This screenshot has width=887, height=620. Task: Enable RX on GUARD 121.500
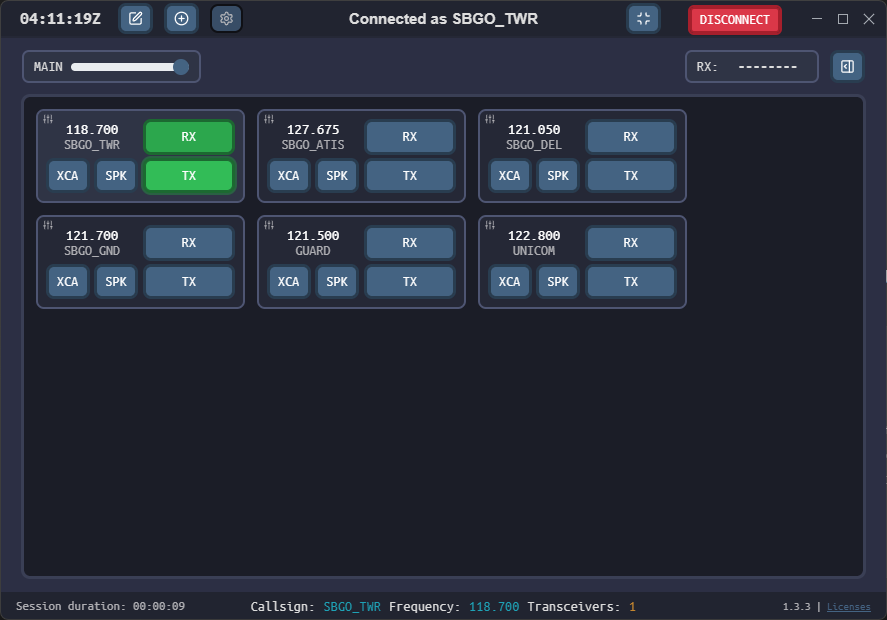coord(410,243)
